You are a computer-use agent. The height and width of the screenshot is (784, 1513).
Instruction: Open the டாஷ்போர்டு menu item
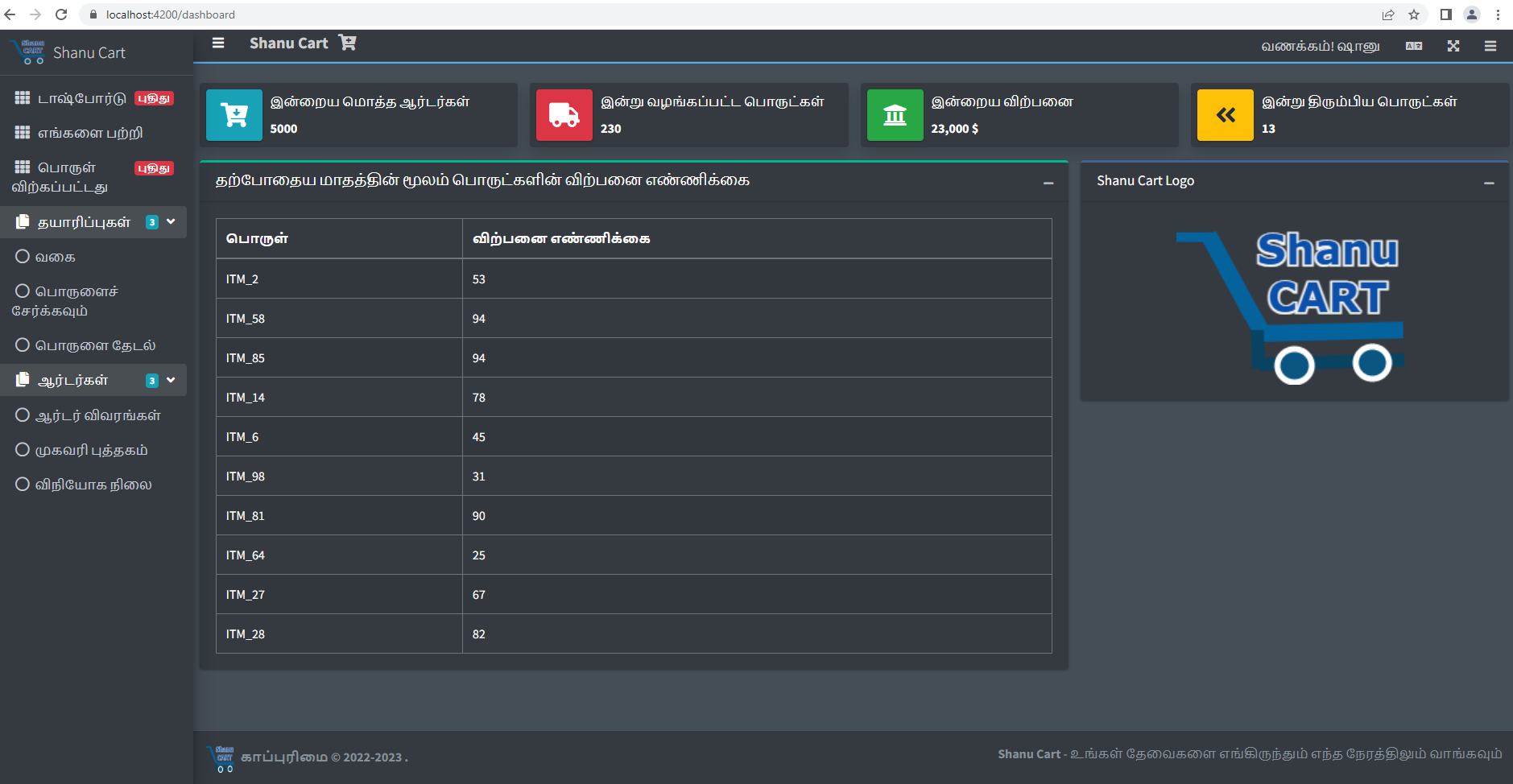(93, 98)
